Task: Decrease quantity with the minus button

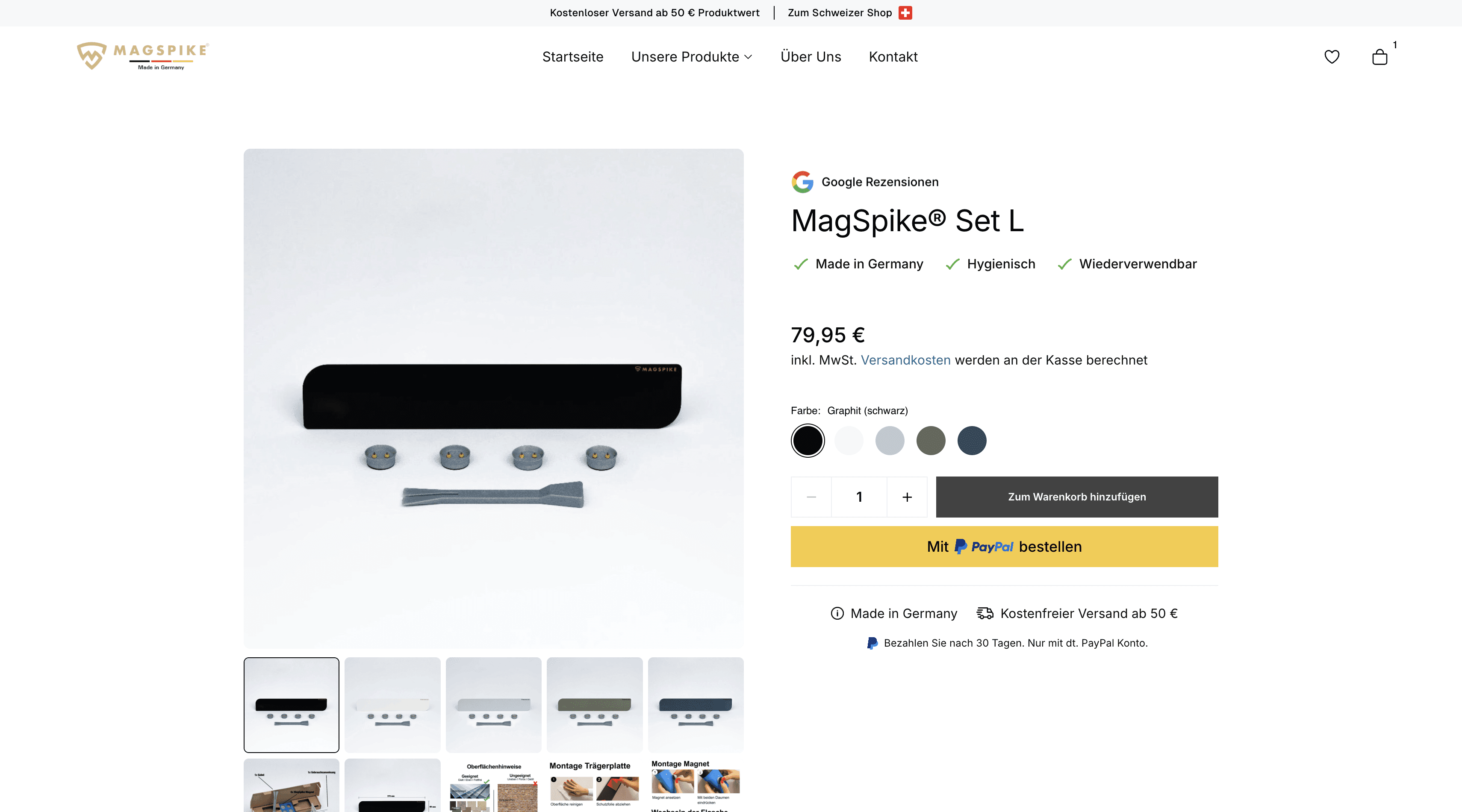Action: tap(812, 497)
